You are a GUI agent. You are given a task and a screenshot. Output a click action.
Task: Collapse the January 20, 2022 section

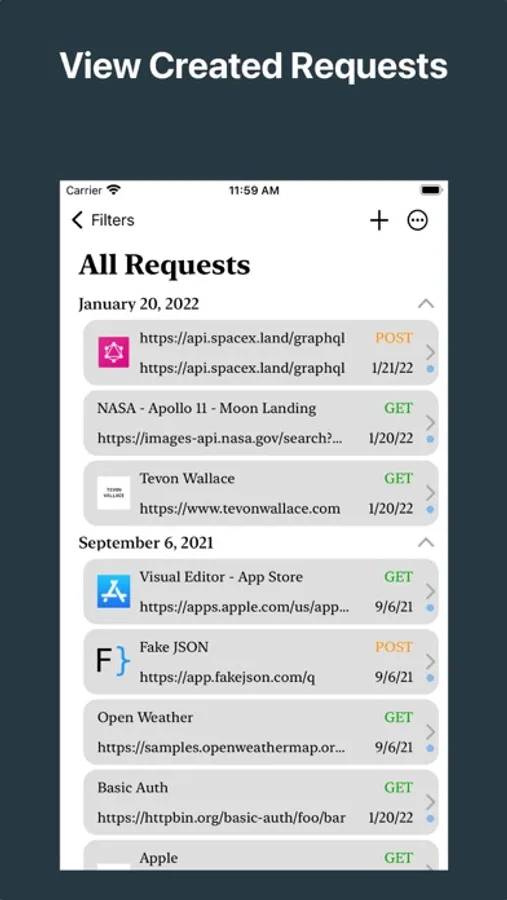425,304
